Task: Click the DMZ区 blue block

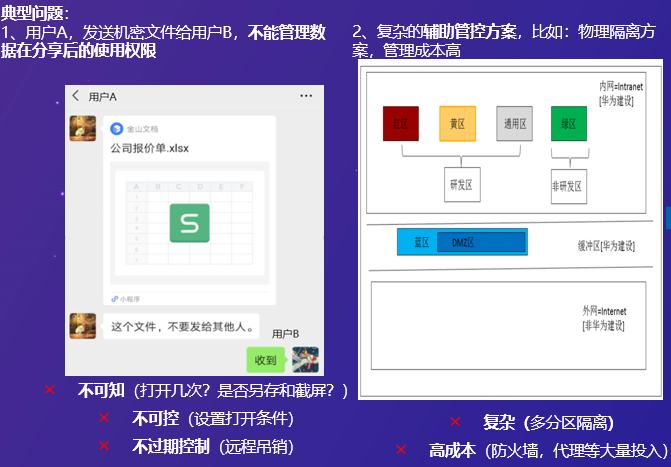Action: pos(481,242)
